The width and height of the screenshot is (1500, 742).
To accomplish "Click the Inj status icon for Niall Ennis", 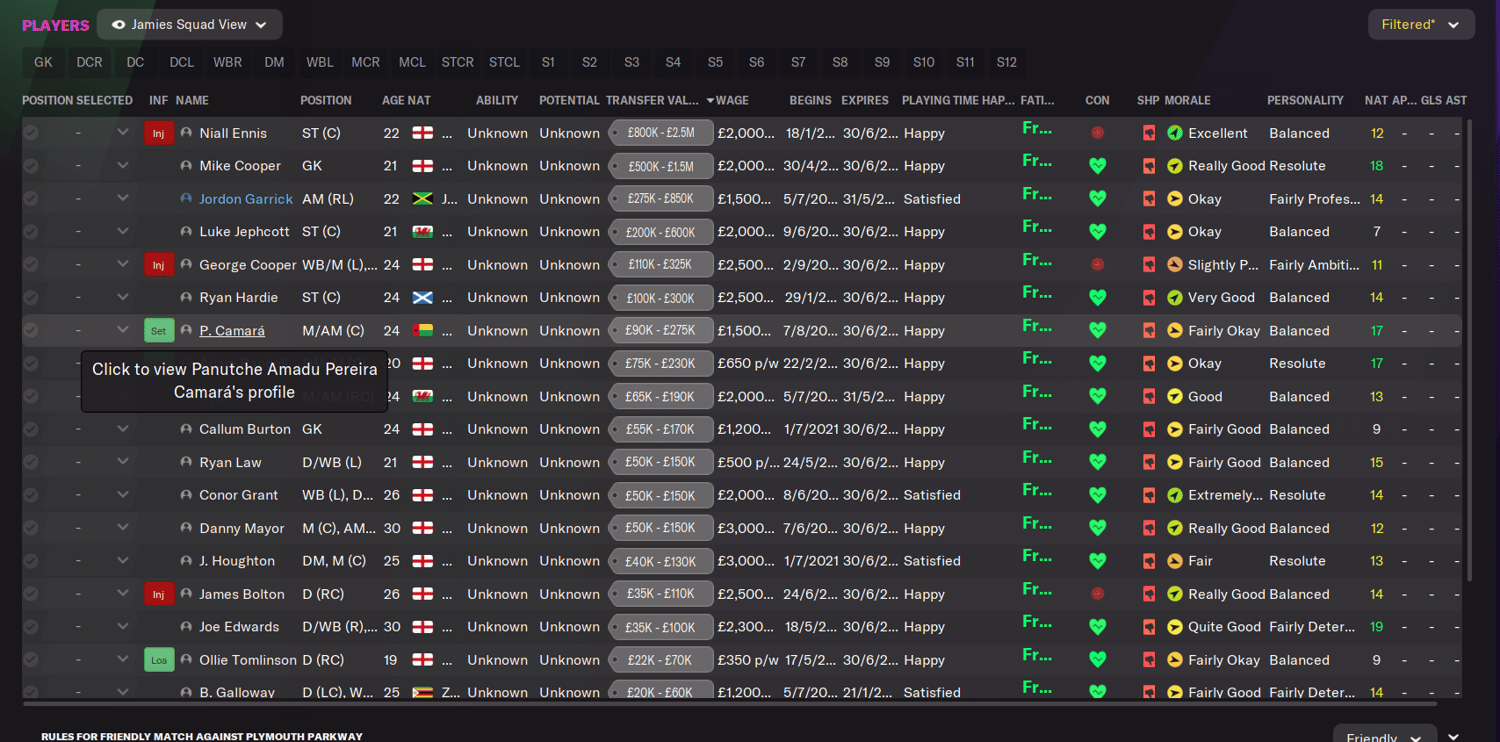I will (159, 133).
